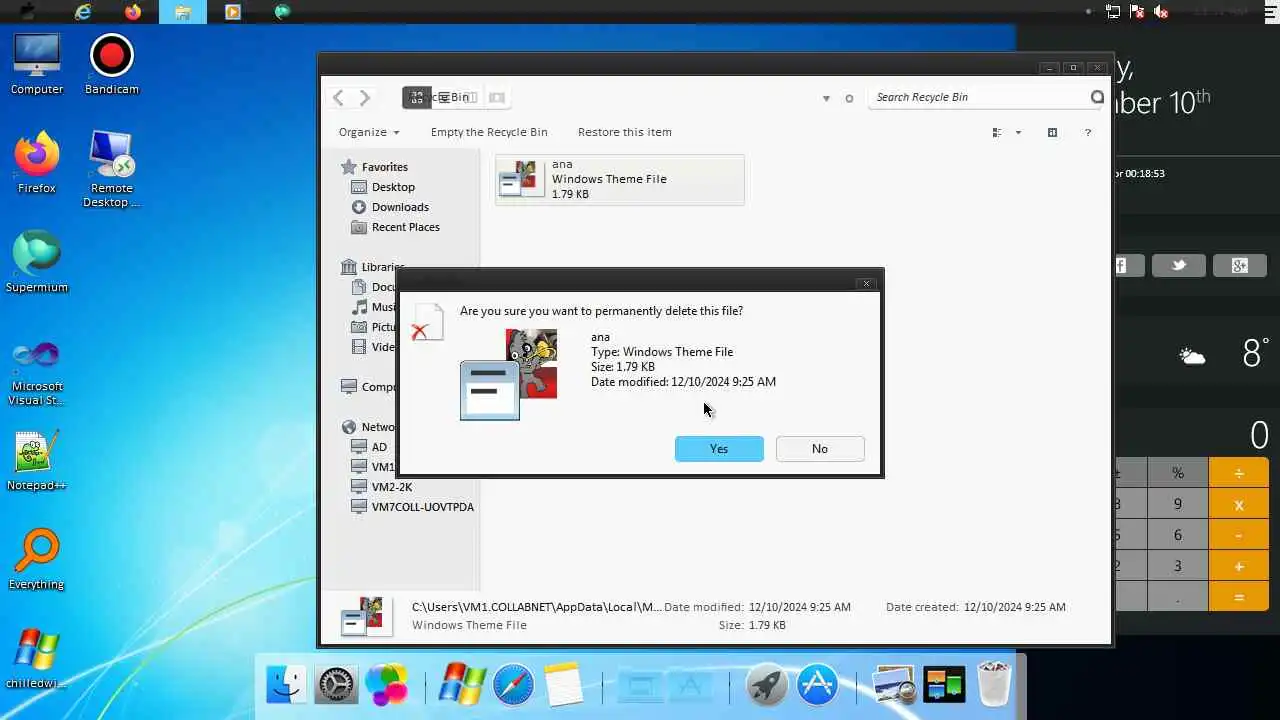Open Finder from the dock
This screenshot has height=720, width=1280.
[x=286, y=685]
